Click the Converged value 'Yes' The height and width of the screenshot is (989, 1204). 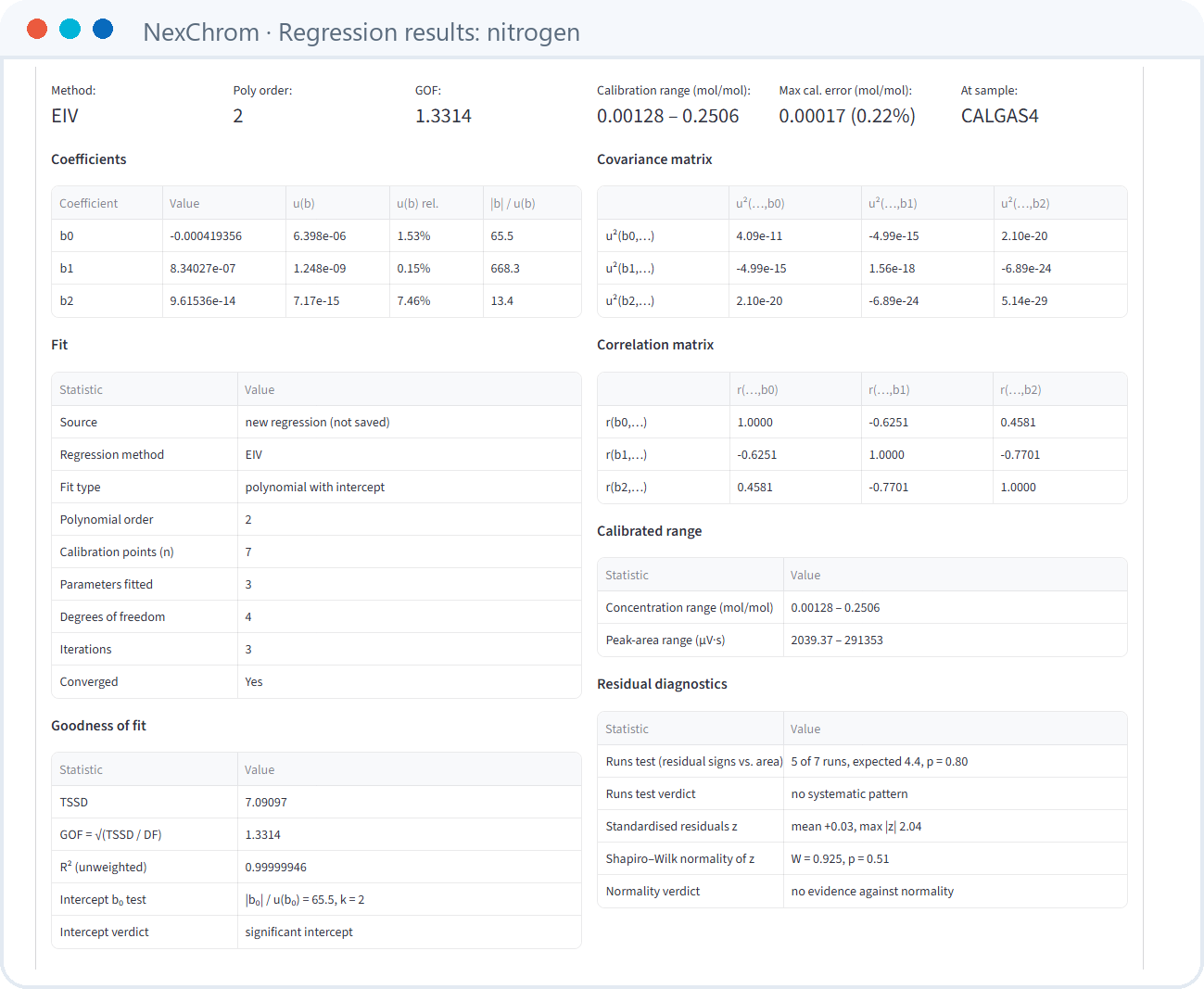coord(254,682)
